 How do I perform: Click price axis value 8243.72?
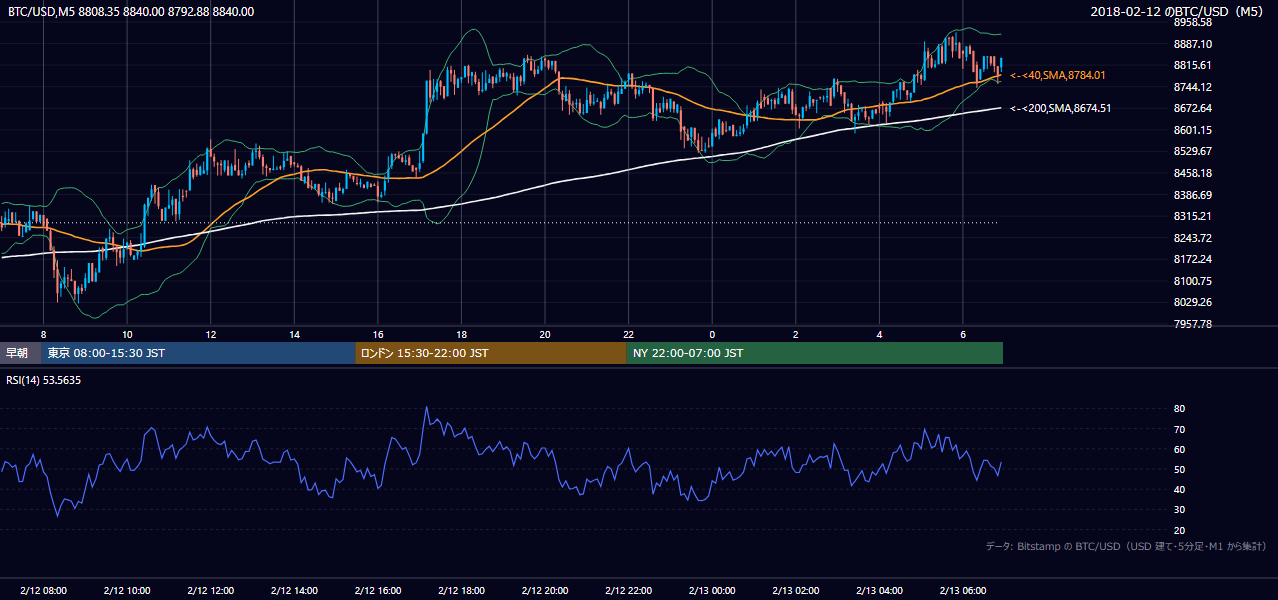click(x=1192, y=238)
